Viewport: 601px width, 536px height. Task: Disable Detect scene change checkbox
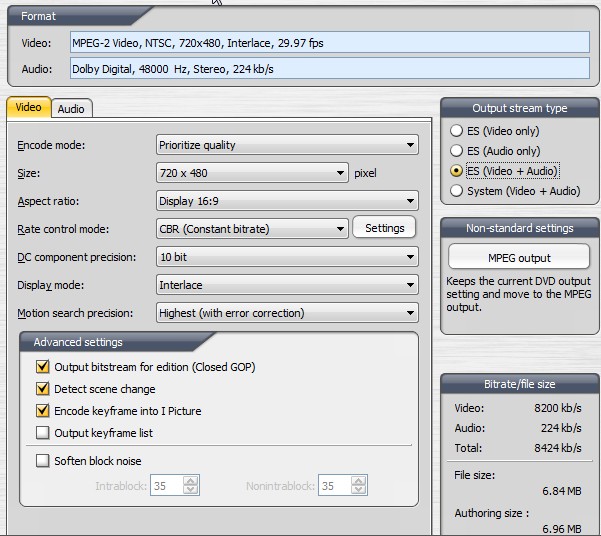tap(43, 389)
